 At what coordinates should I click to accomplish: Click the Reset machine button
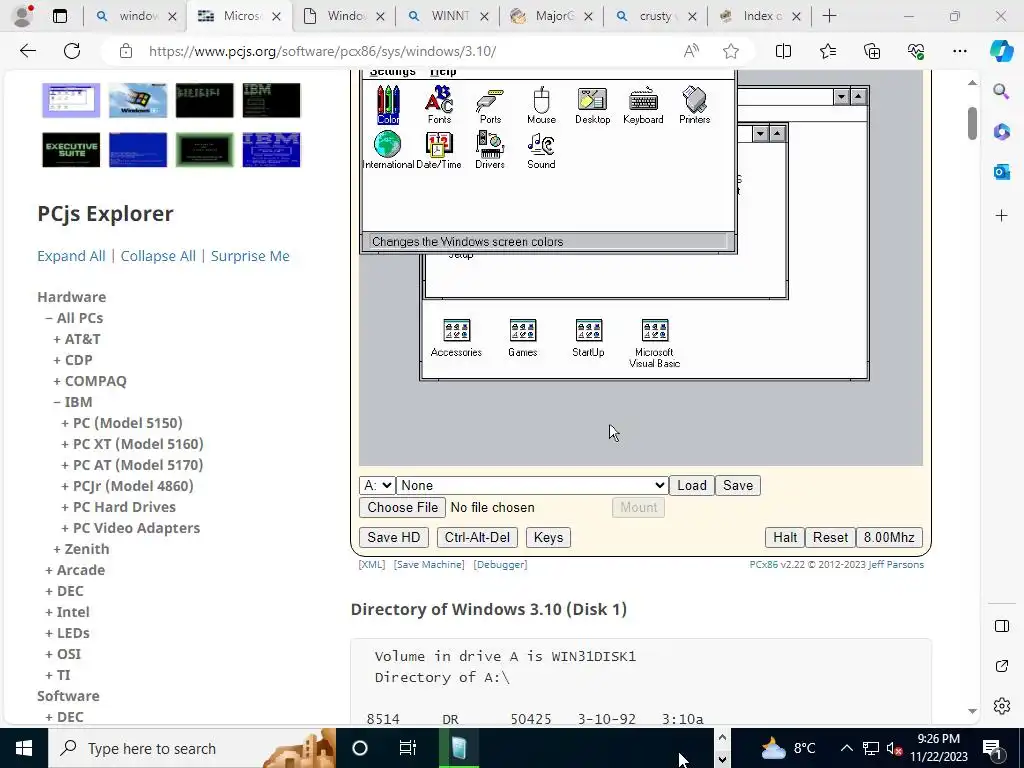pyautogui.click(x=830, y=537)
